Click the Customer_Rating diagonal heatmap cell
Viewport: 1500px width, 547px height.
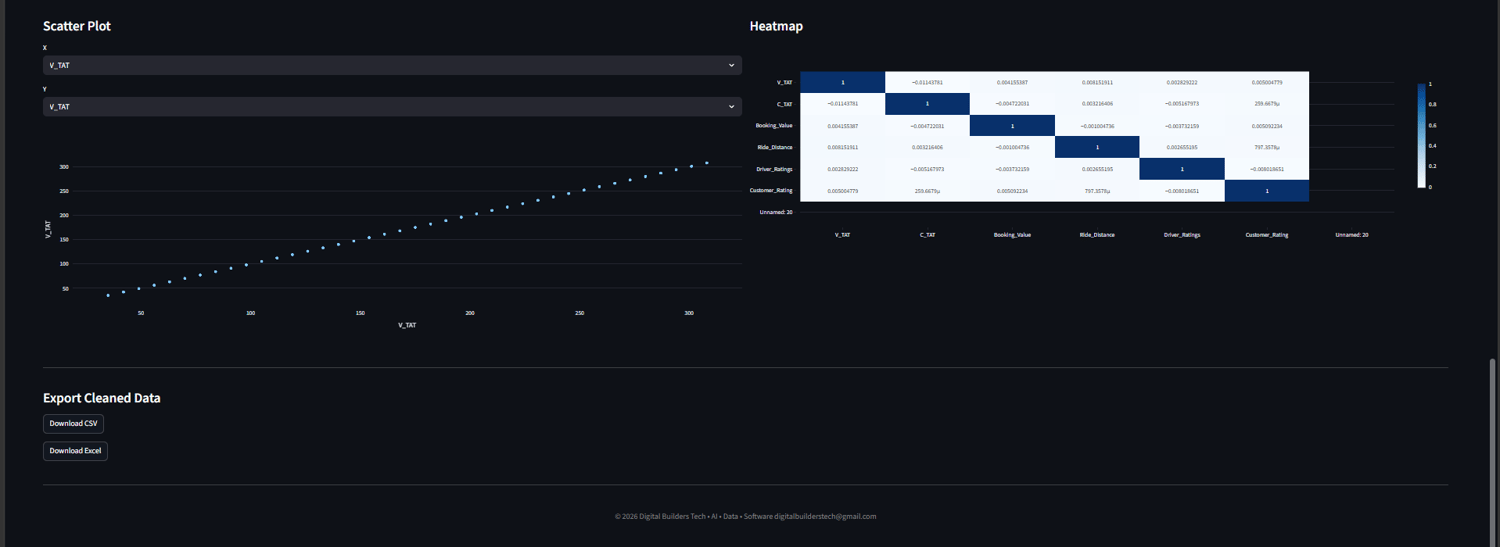coord(1267,190)
